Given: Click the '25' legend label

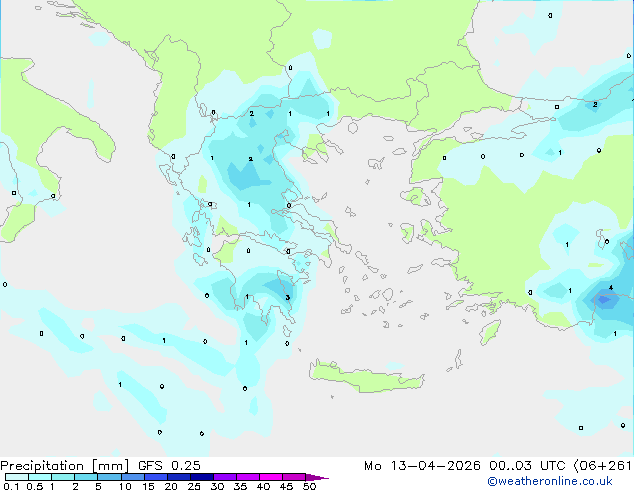Looking at the screenshot, I should [194, 486].
